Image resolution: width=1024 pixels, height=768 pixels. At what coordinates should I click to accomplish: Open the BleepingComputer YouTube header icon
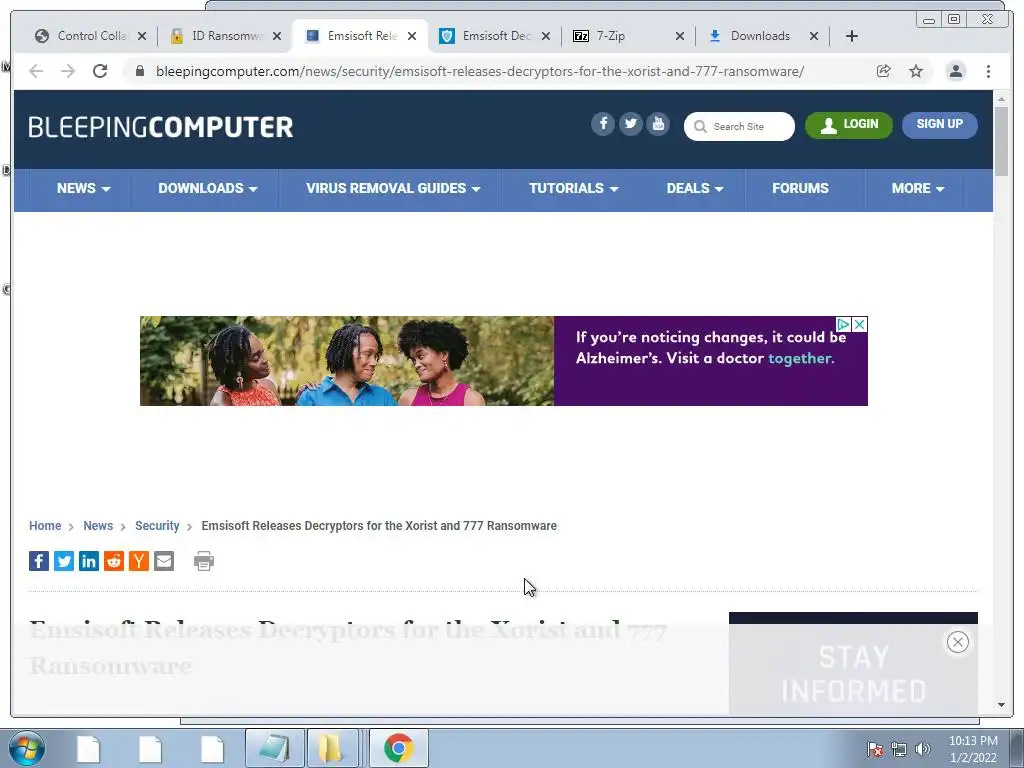[x=658, y=123]
